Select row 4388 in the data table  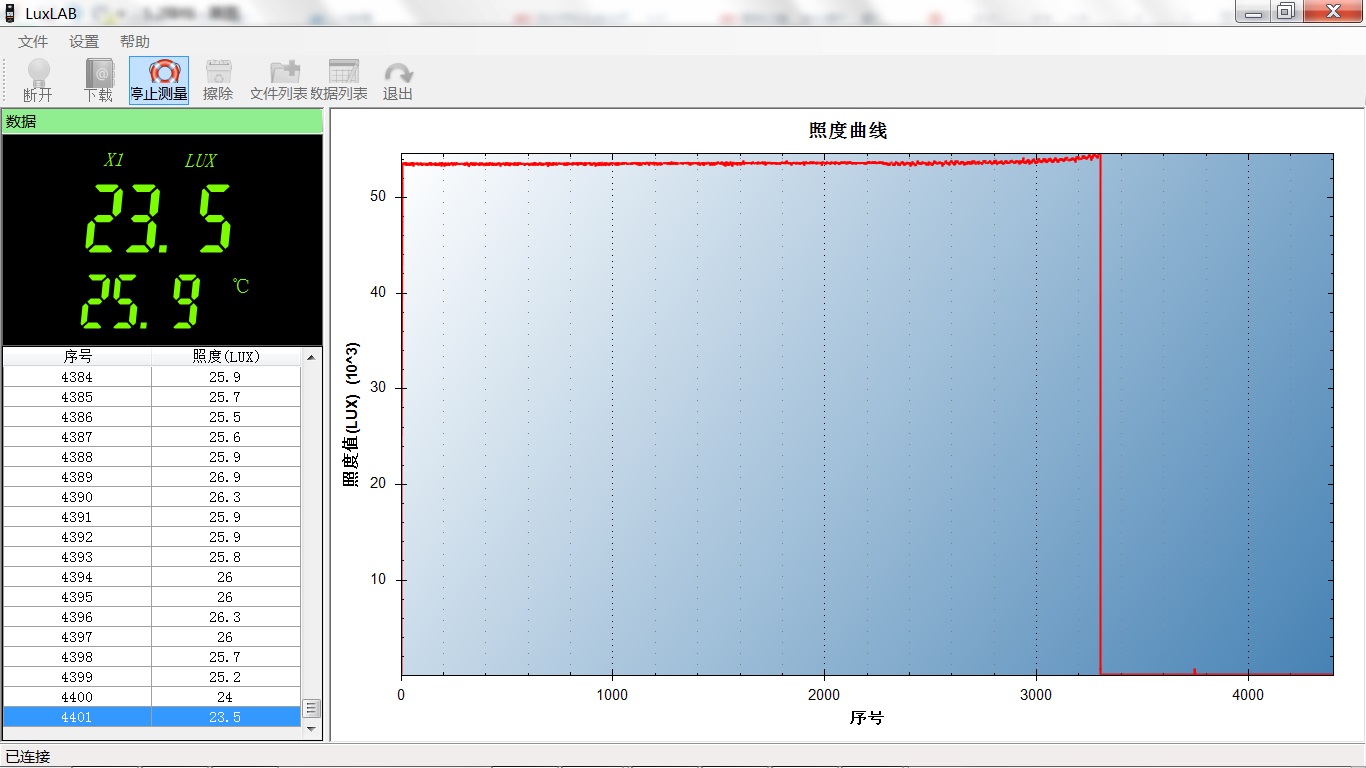[x=152, y=457]
